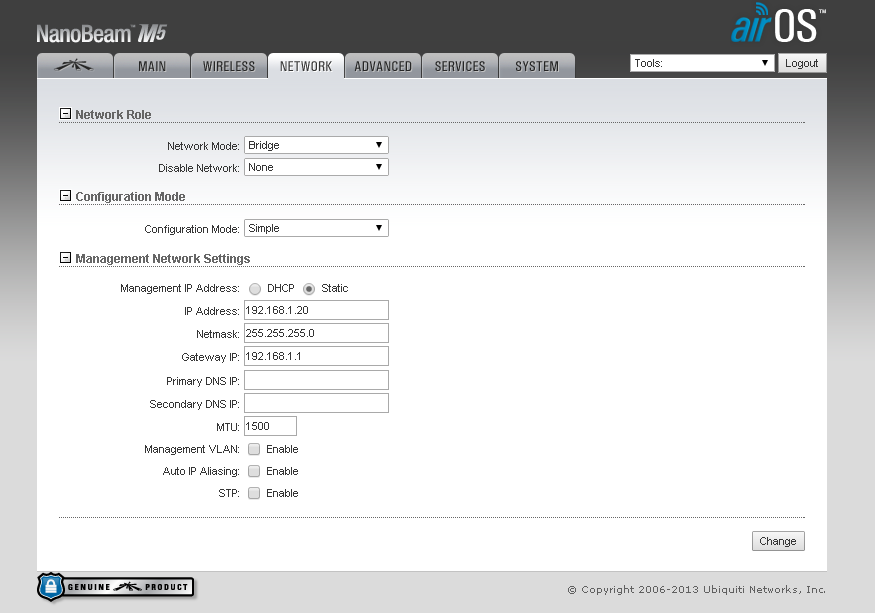Open the Network Mode dropdown
Image resolution: width=875 pixels, height=613 pixels.
316,145
